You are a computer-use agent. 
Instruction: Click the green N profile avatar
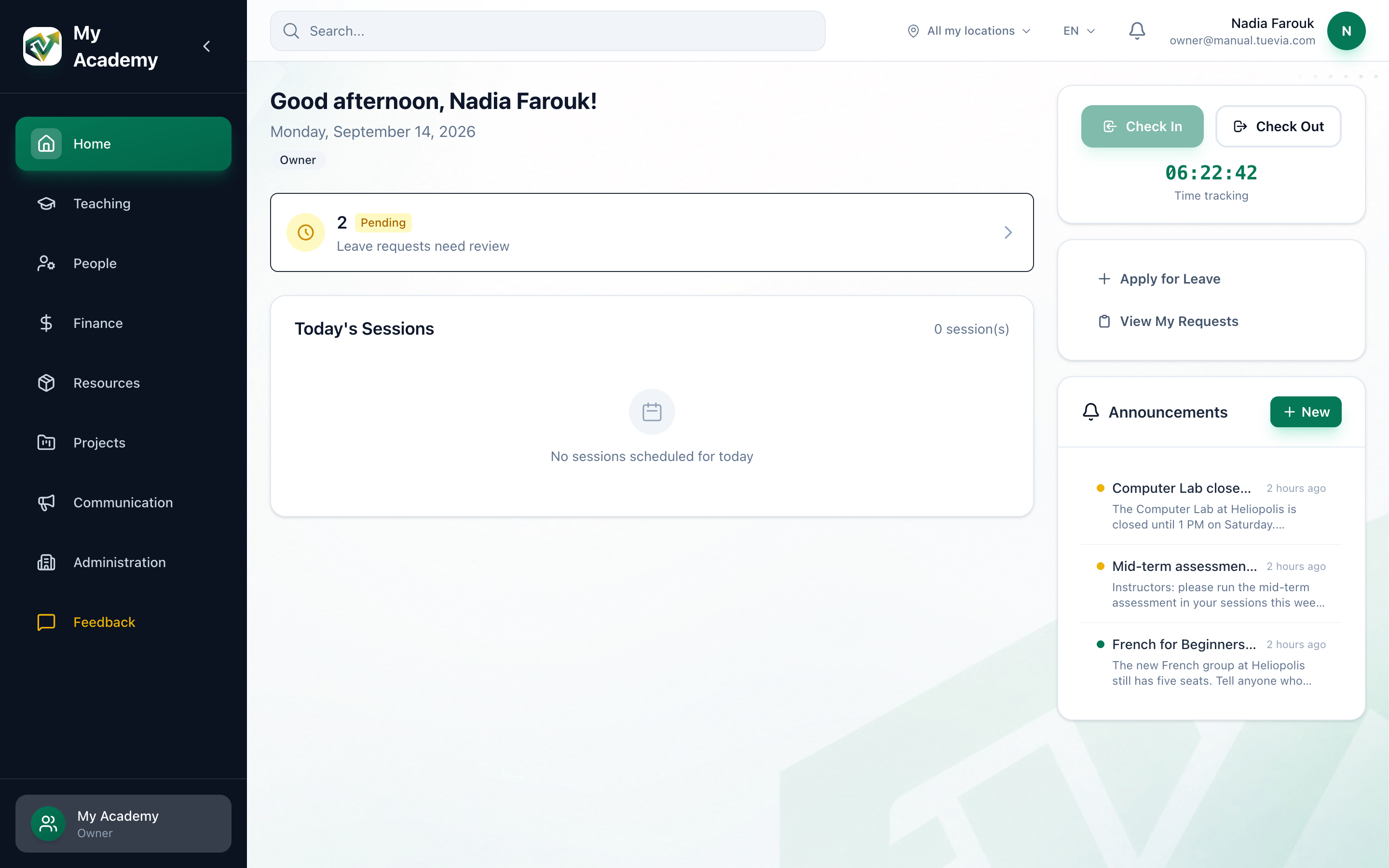[x=1346, y=31]
